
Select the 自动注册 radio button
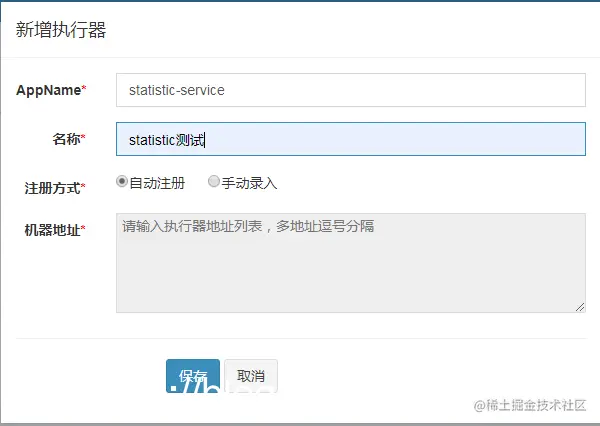[122, 181]
